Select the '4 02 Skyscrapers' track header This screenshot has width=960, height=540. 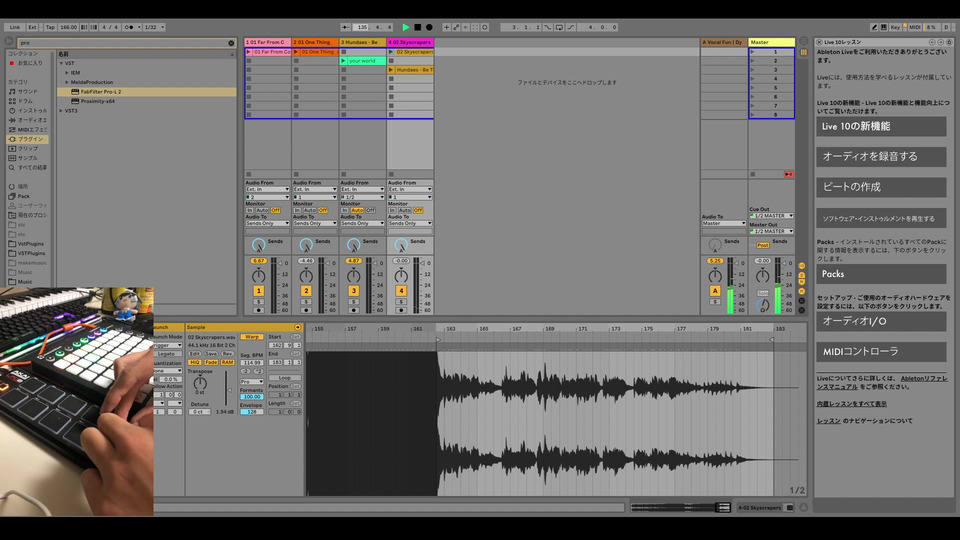point(410,42)
